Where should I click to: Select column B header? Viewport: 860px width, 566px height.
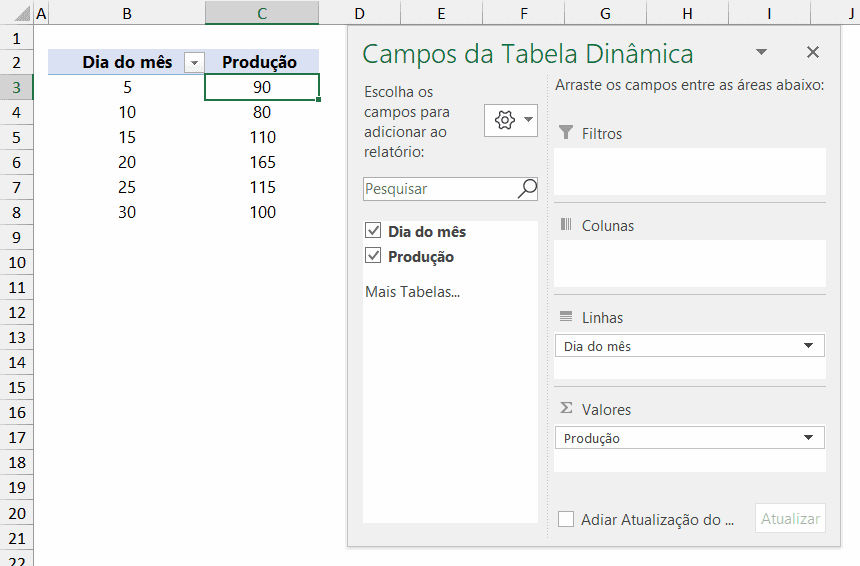pos(127,13)
